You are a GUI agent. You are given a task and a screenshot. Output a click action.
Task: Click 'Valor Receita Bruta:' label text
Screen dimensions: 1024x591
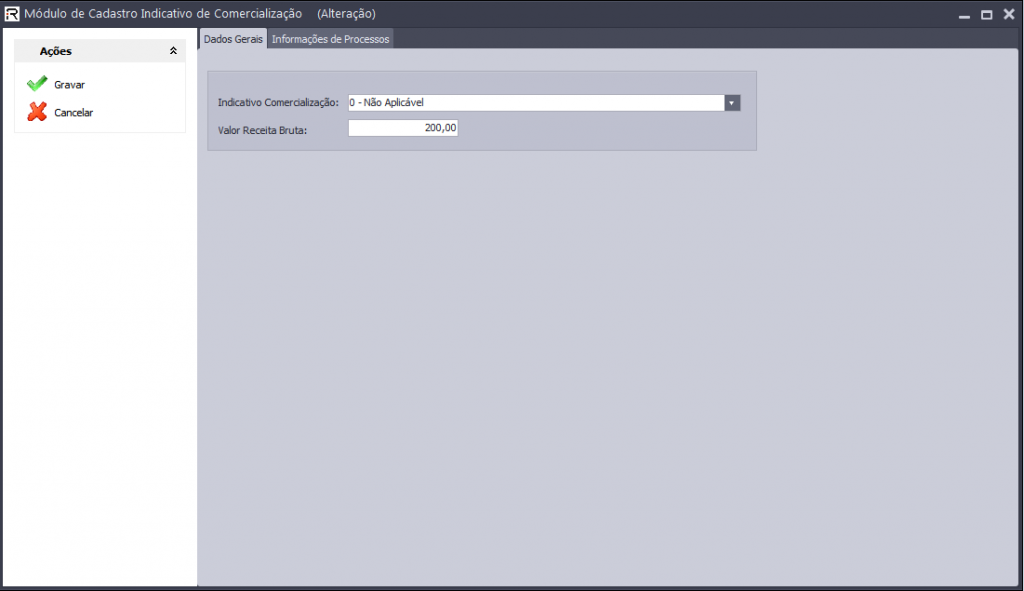coord(263,130)
